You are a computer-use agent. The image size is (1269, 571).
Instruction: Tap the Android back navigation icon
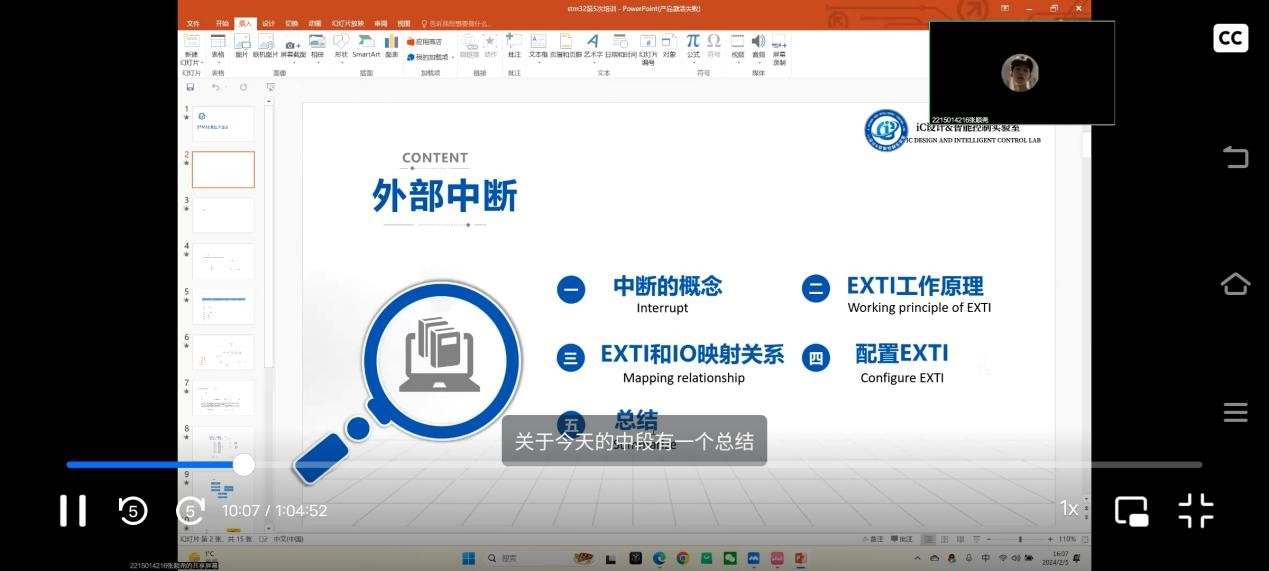point(1235,157)
